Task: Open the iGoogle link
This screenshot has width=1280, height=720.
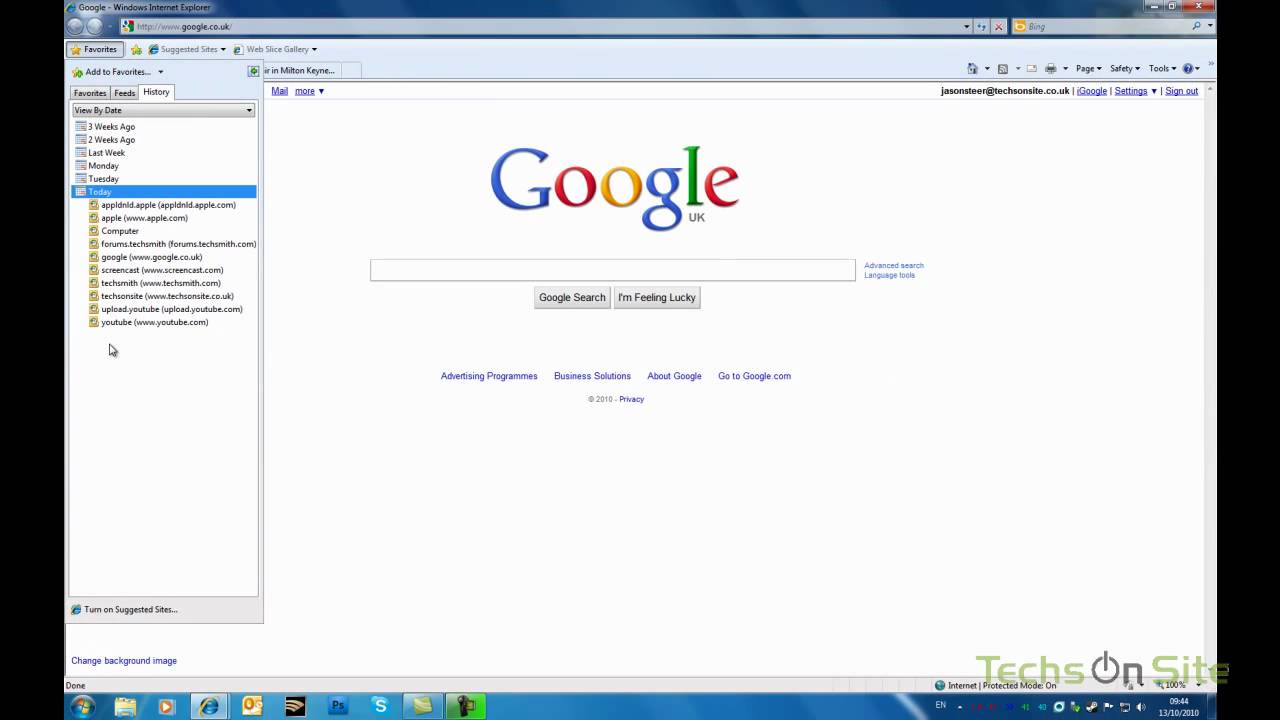Action: click(x=1092, y=91)
